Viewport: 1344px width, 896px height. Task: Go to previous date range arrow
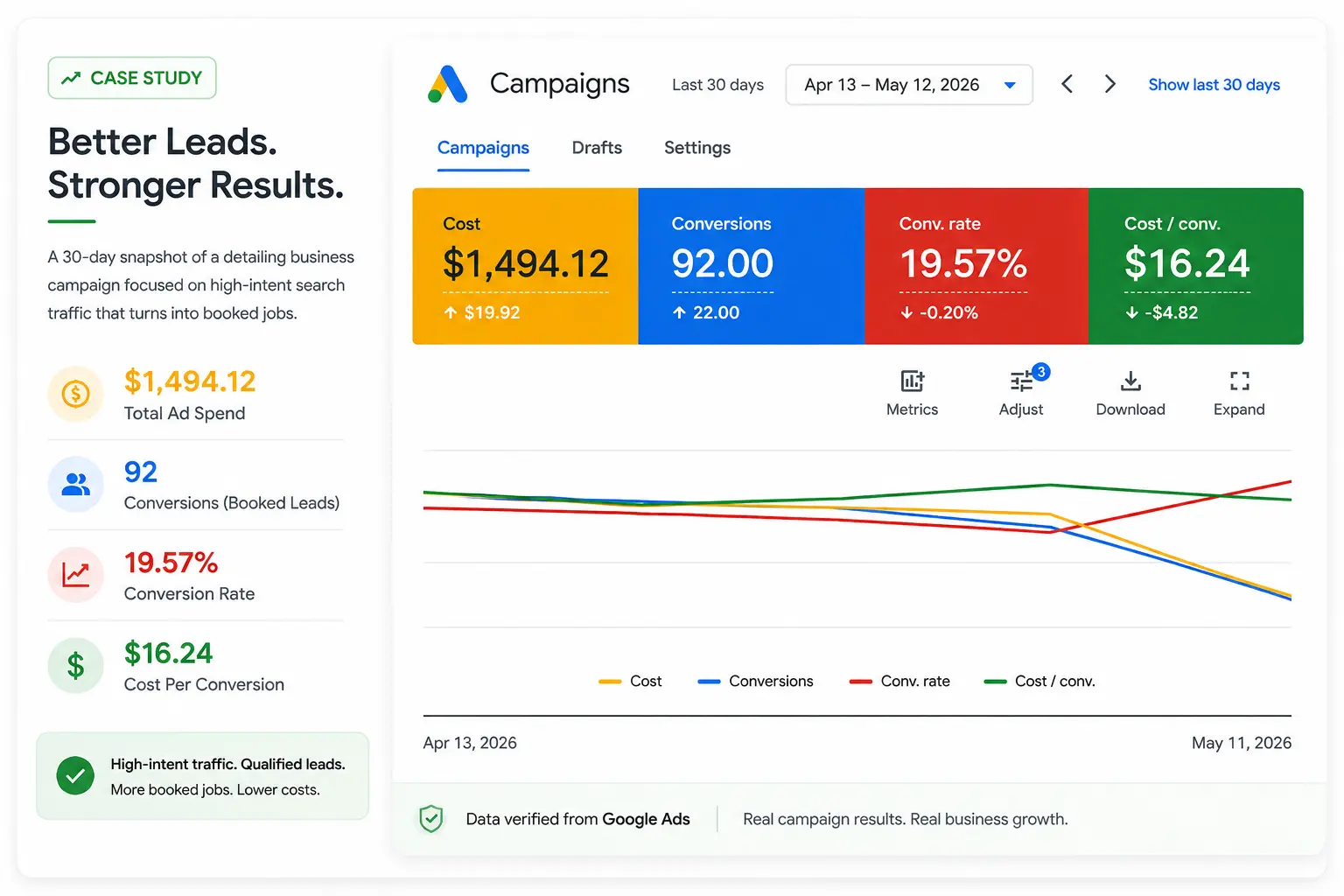(x=1067, y=84)
